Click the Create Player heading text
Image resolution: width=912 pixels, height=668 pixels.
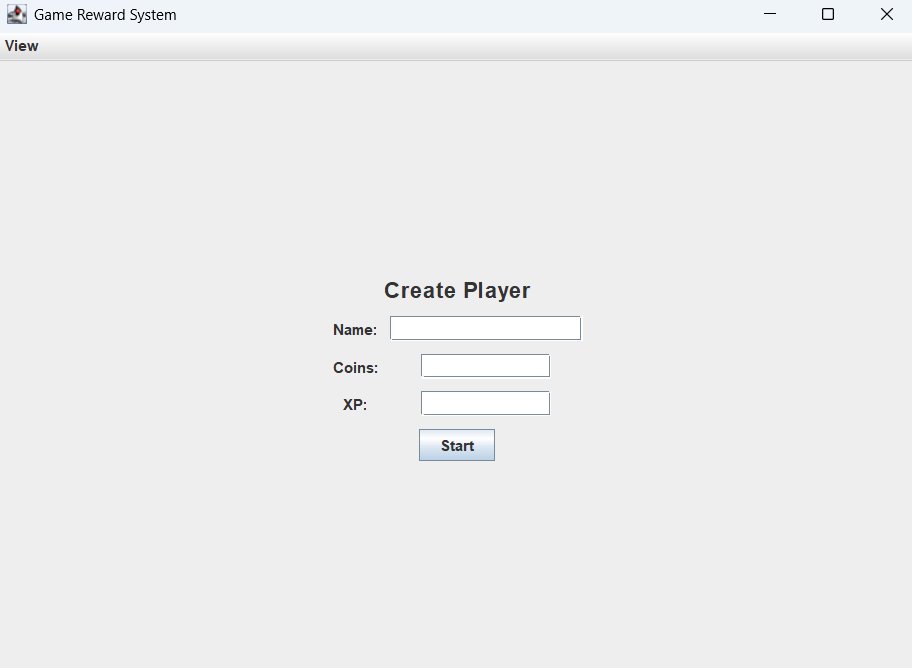(x=456, y=290)
